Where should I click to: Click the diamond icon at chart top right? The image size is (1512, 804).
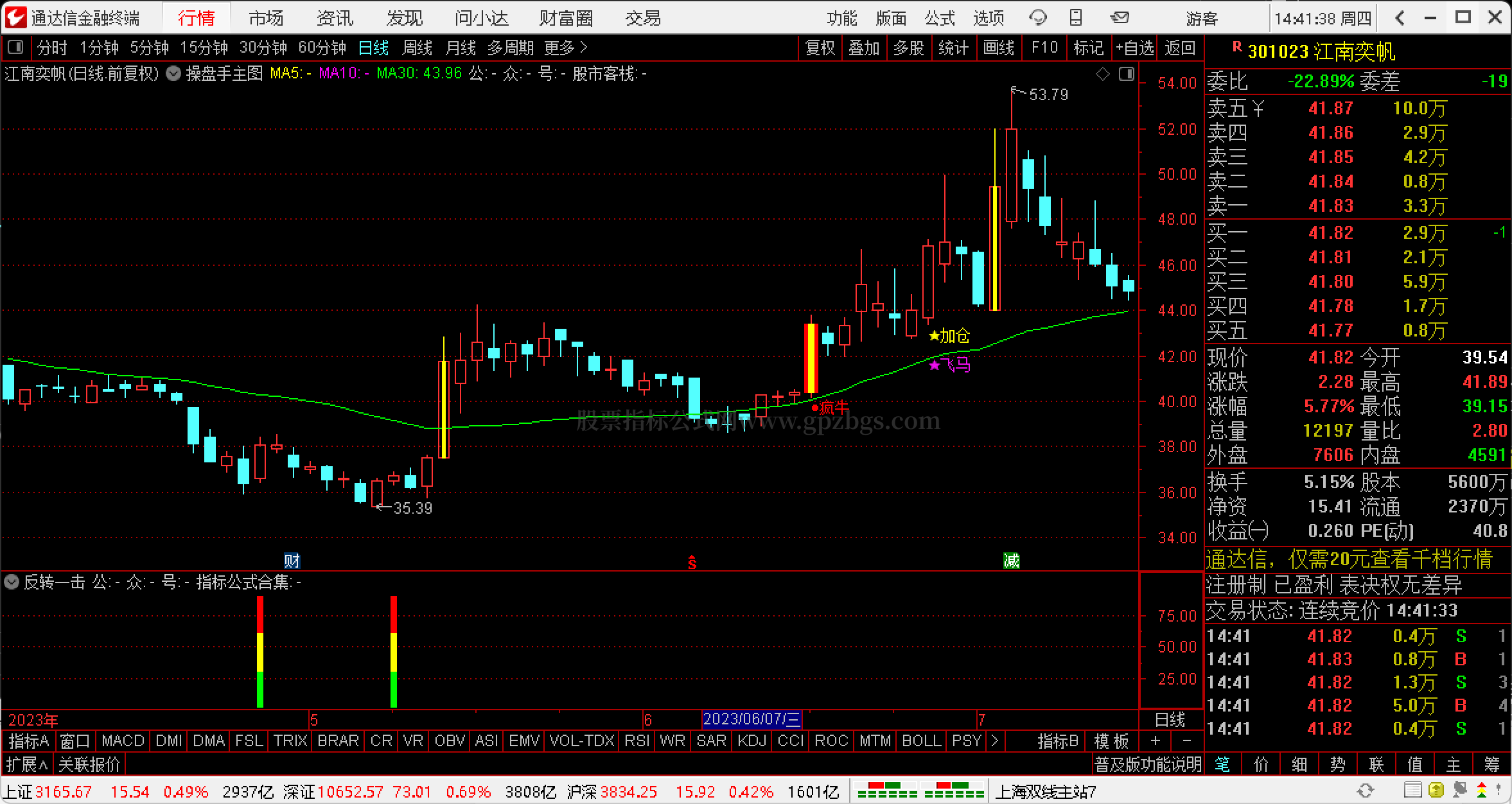click(x=1102, y=74)
